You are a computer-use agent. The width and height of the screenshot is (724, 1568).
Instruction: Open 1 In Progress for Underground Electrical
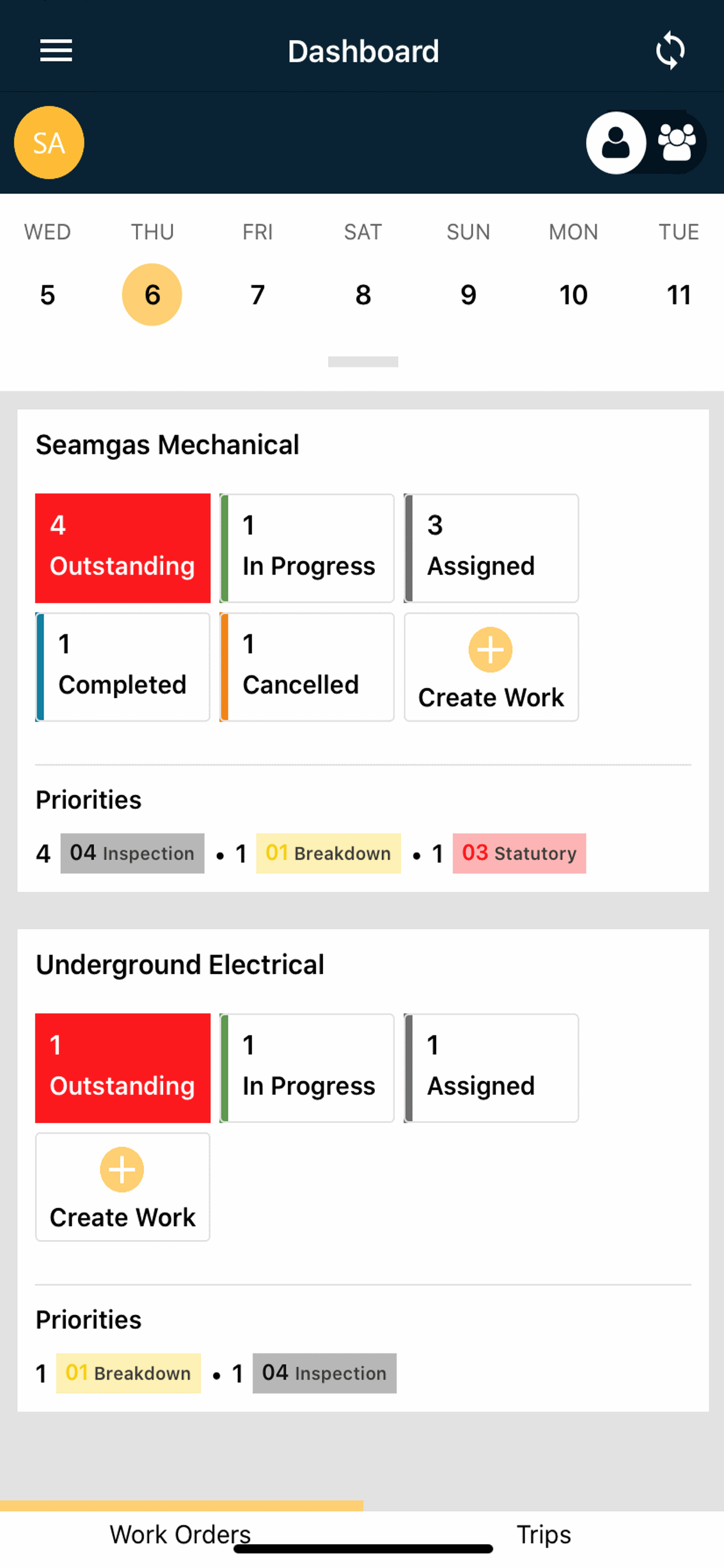point(307,1067)
